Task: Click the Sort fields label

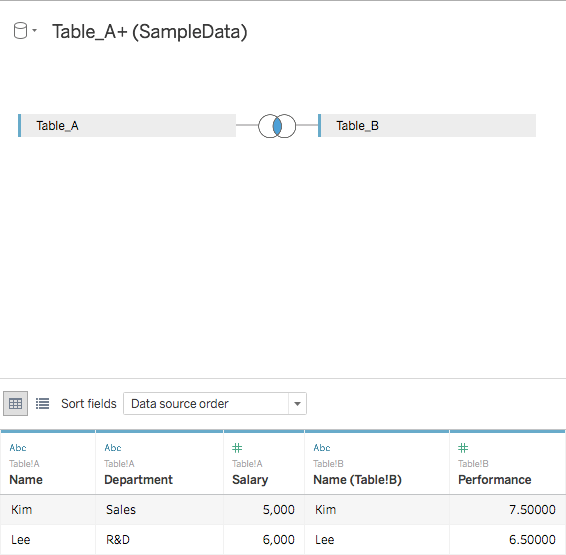Action: tap(89, 403)
